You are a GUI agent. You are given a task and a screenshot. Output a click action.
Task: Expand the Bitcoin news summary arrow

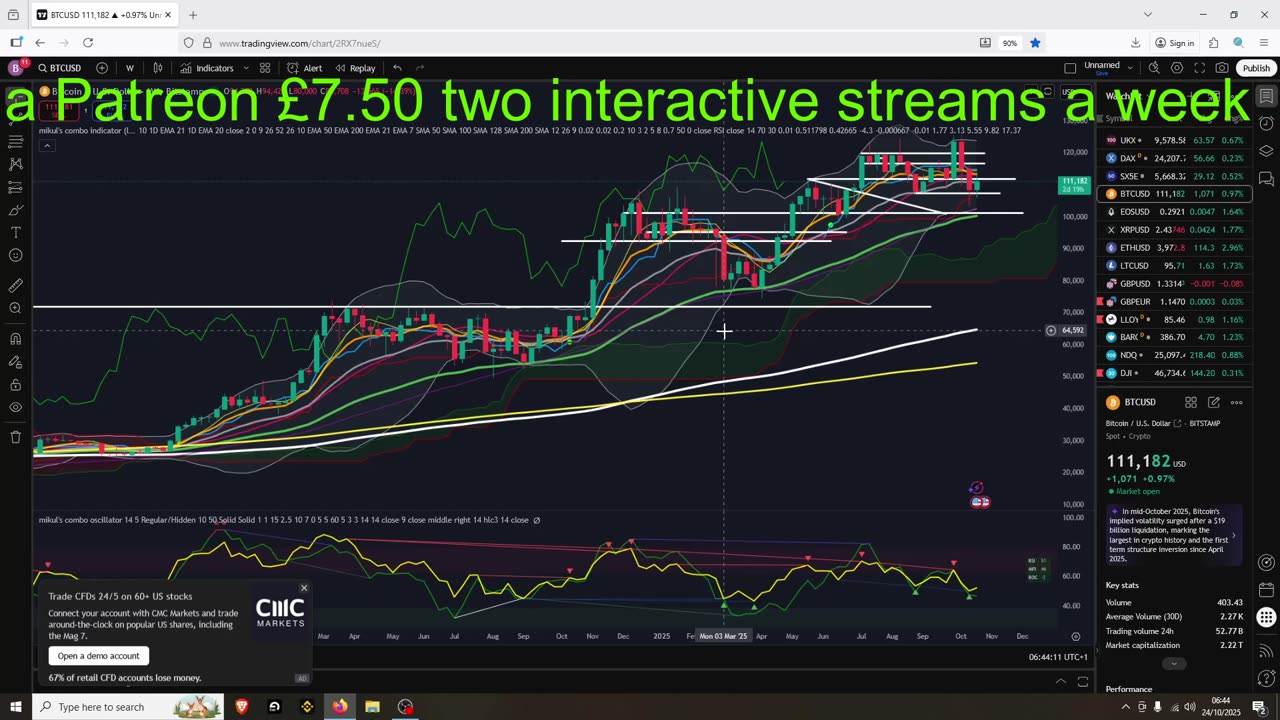pyautogui.click(x=1233, y=535)
